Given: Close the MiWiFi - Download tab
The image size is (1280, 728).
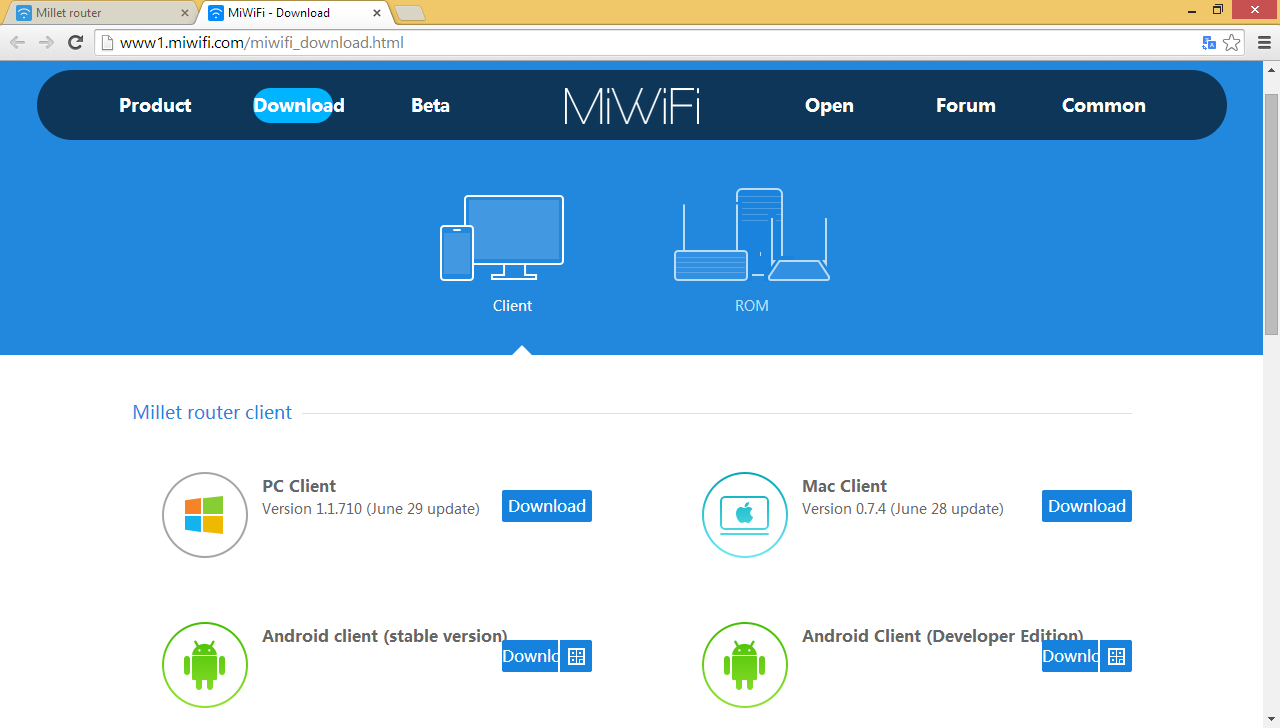Looking at the screenshot, I should click(377, 13).
